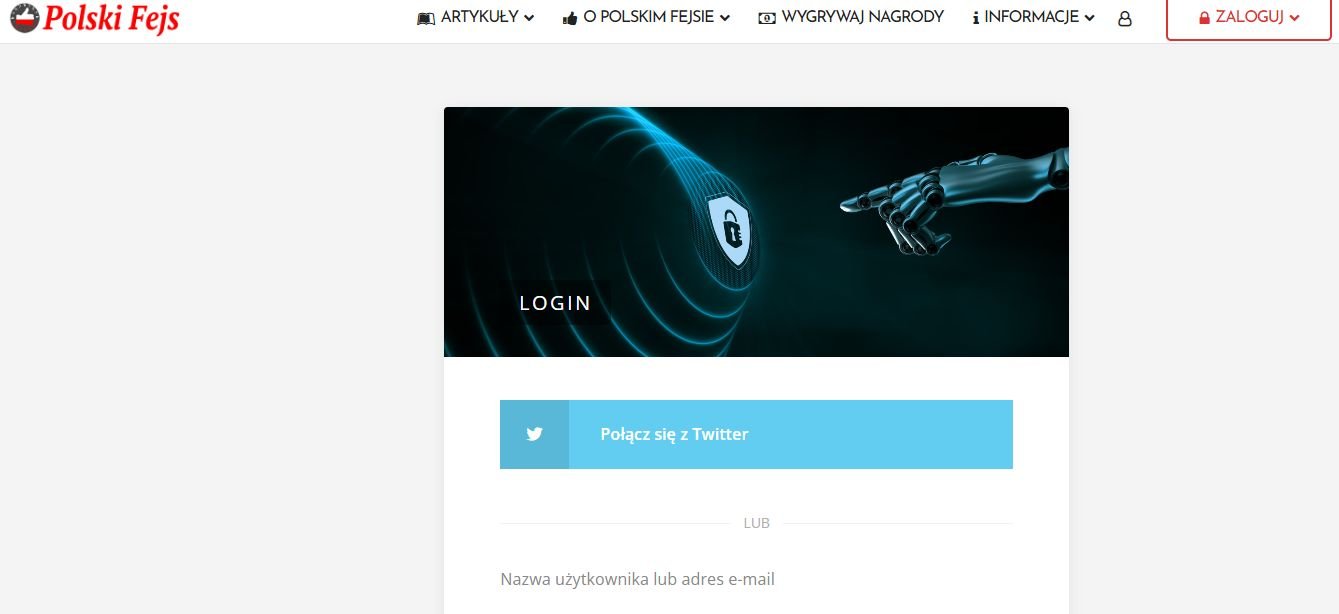This screenshot has height=614, width=1339.
Task: Click the login banner image with robot hand
Action: point(756,232)
